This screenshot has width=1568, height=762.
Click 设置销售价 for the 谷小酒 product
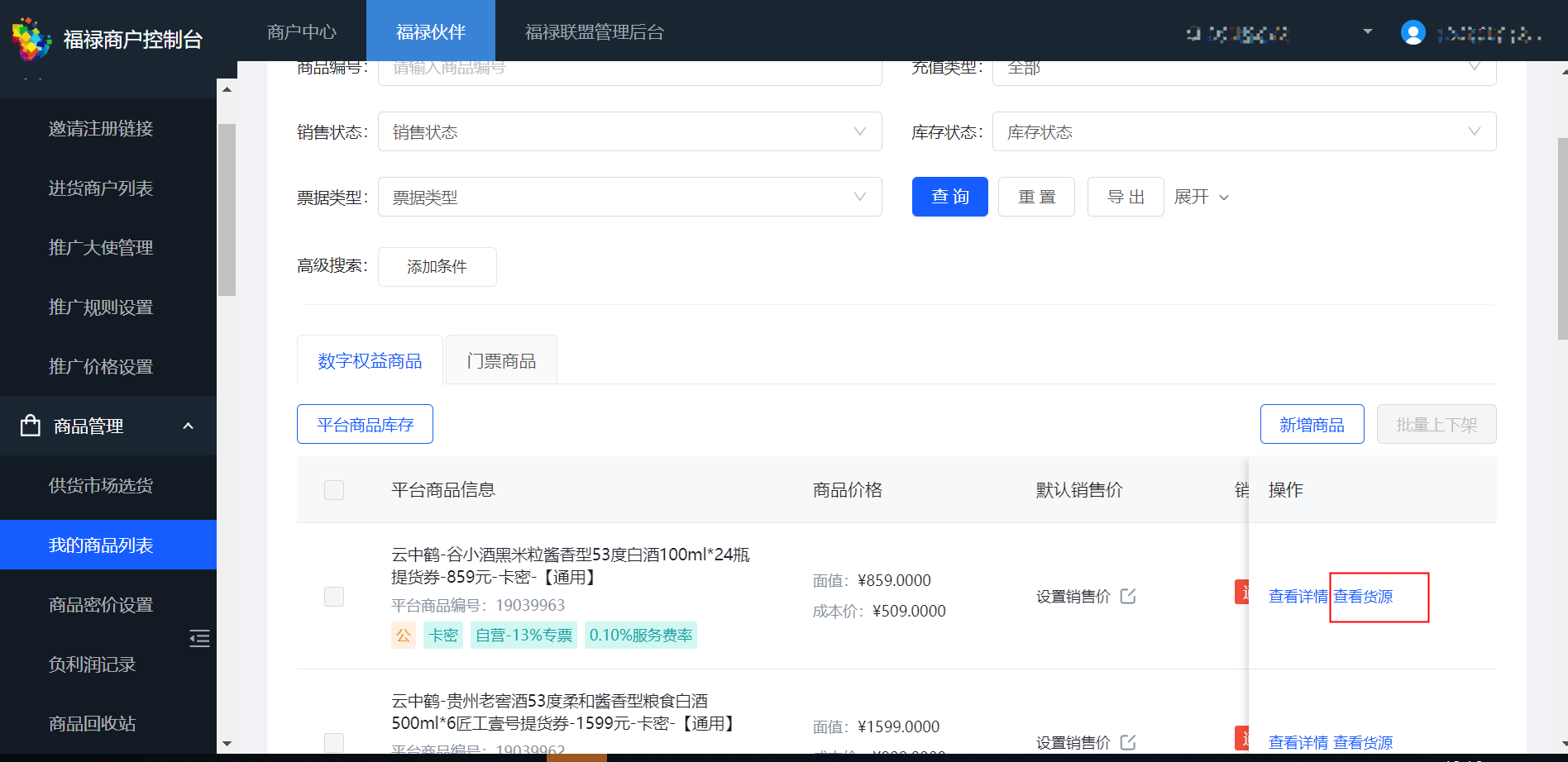point(1073,596)
